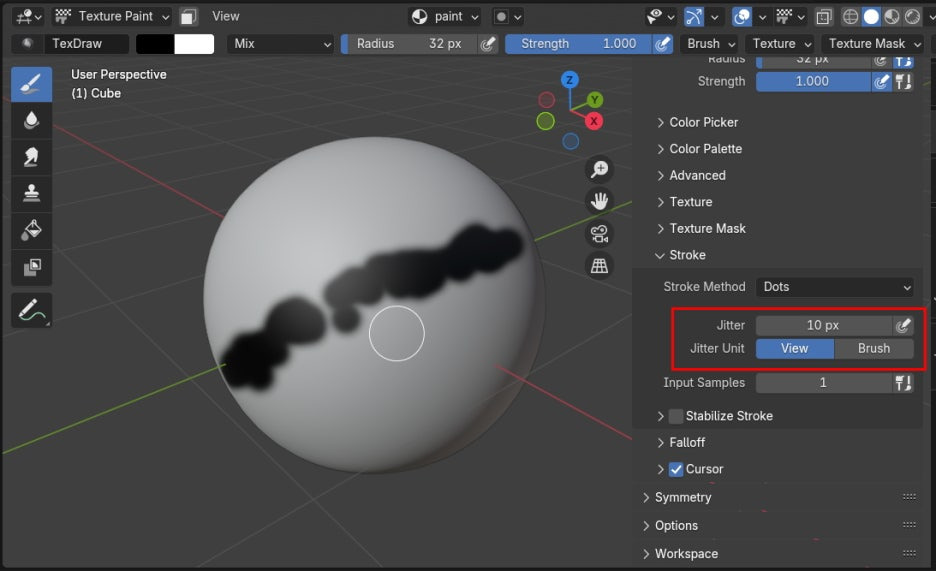Toggle Input Samples unified setting icon
This screenshot has height=571, width=936.
pyautogui.click(x=903, y=383)
